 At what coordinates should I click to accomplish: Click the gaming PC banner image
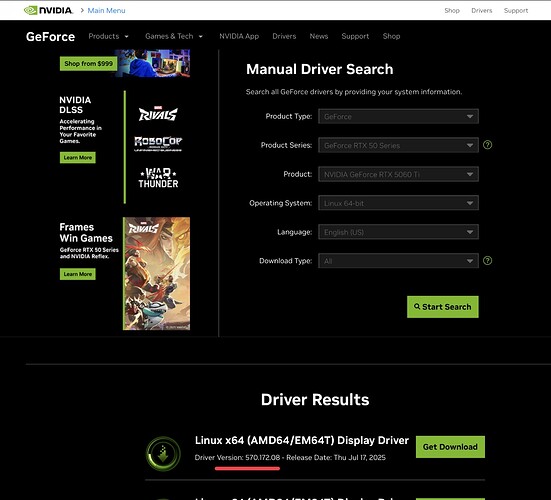153,63
